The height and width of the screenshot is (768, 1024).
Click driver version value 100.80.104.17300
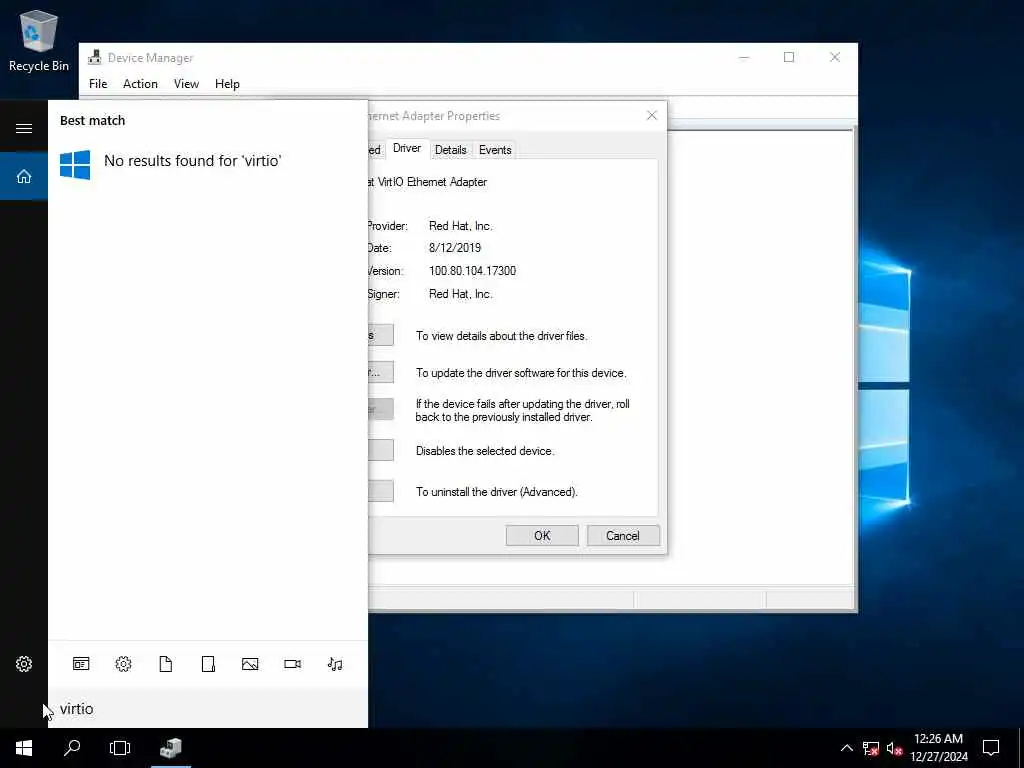[472, 270]
